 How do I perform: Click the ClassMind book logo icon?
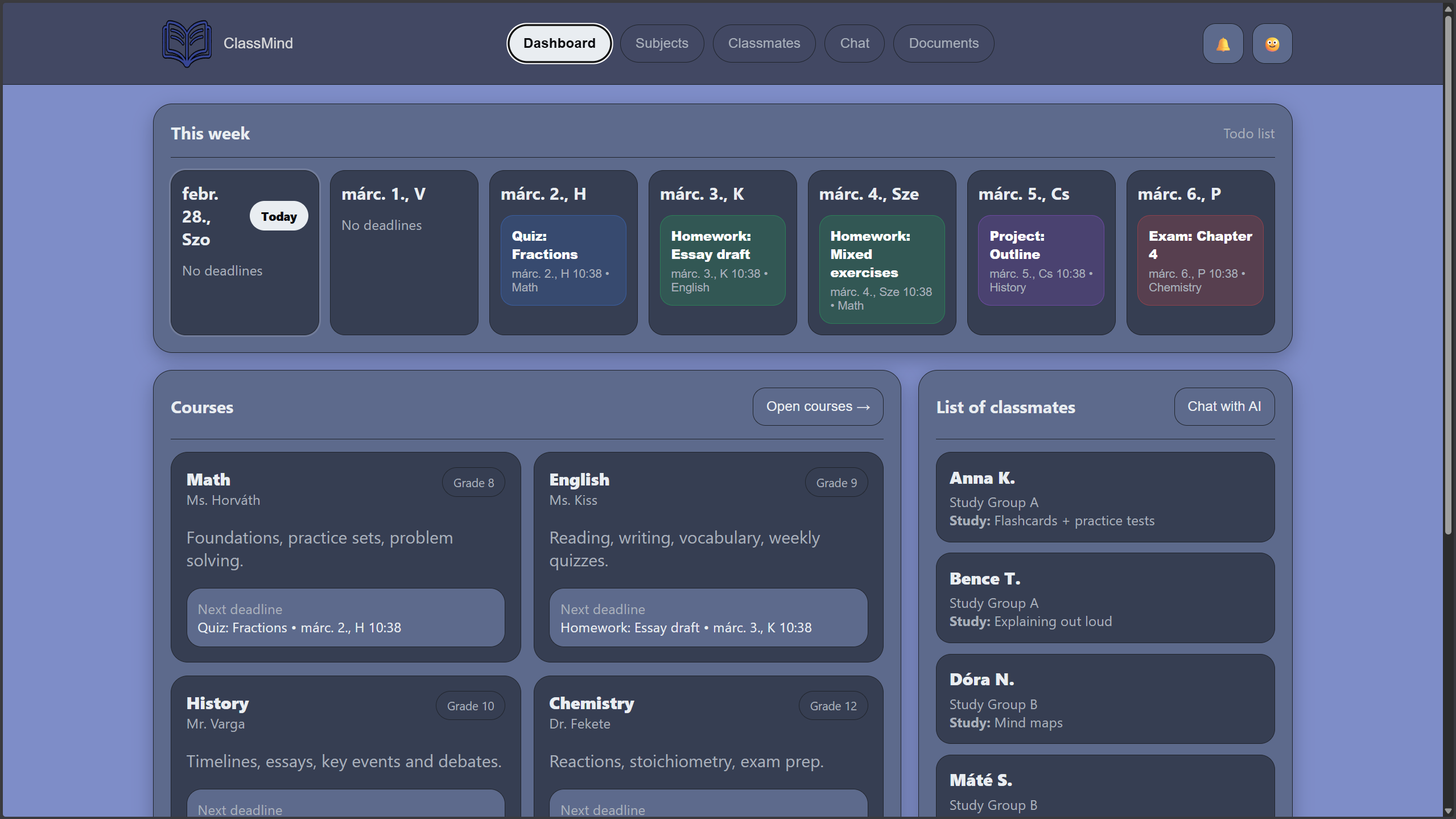[187, 43]
